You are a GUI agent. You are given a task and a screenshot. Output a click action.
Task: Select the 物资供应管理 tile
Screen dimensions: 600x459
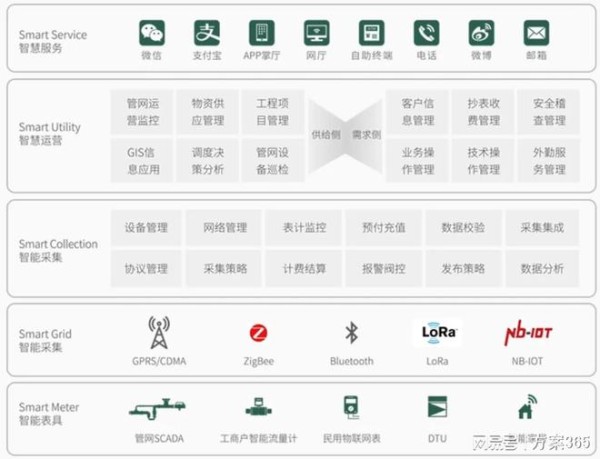click(x=208, y=112)
